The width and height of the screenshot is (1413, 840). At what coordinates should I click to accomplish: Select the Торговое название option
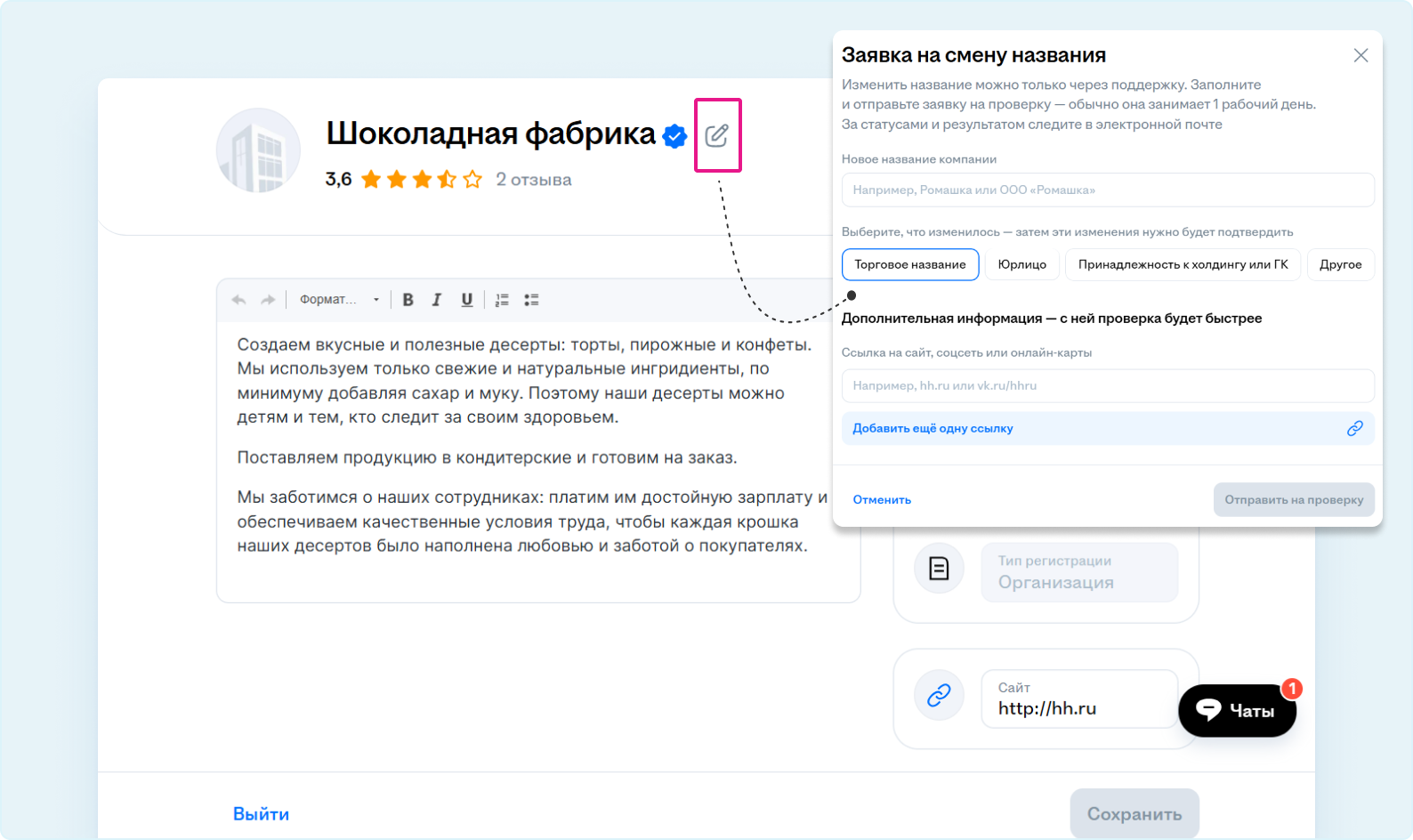click(909, 264)
